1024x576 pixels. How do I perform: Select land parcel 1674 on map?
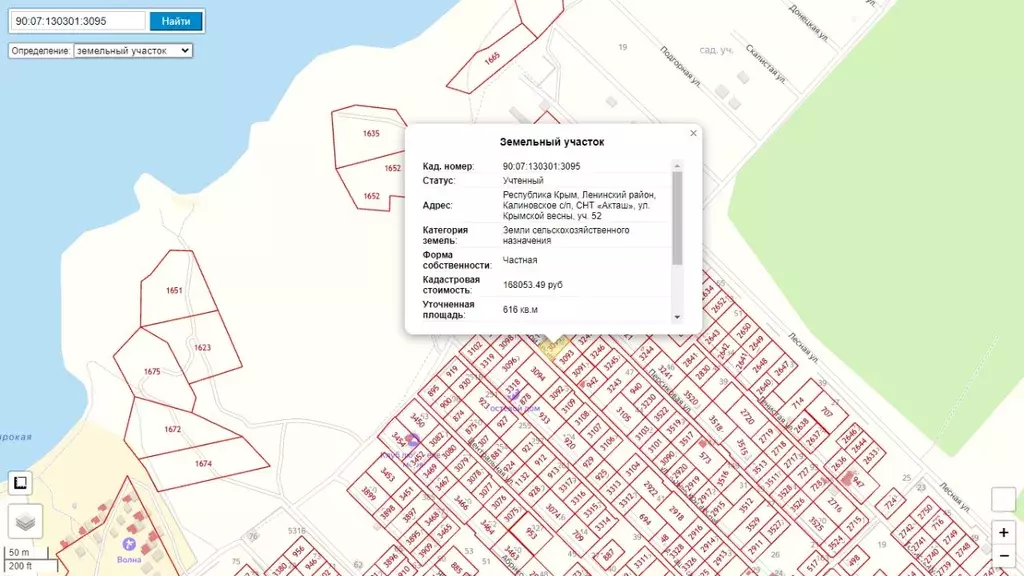click(x=204, y=464)
